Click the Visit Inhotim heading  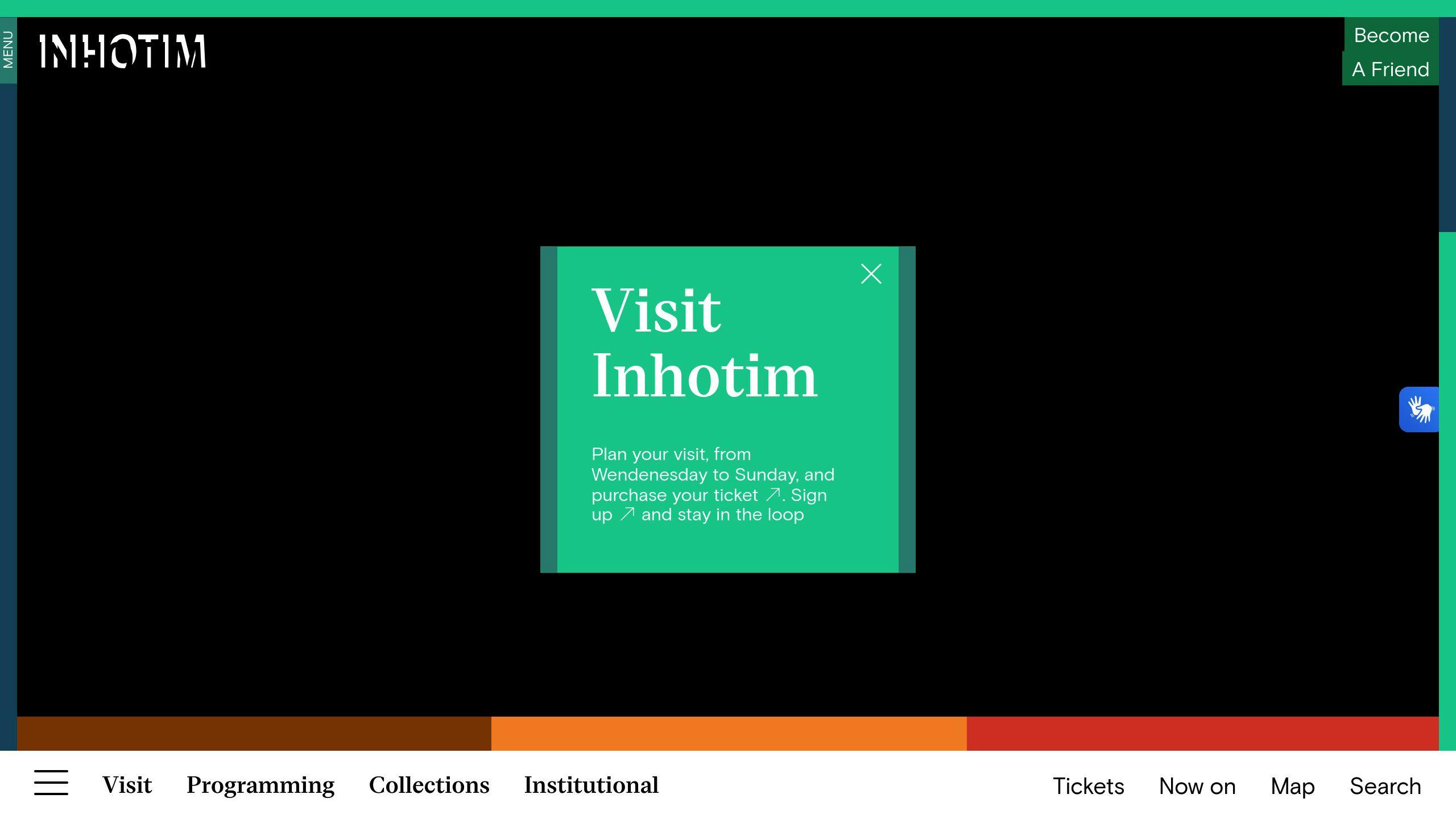click(705, 342)
